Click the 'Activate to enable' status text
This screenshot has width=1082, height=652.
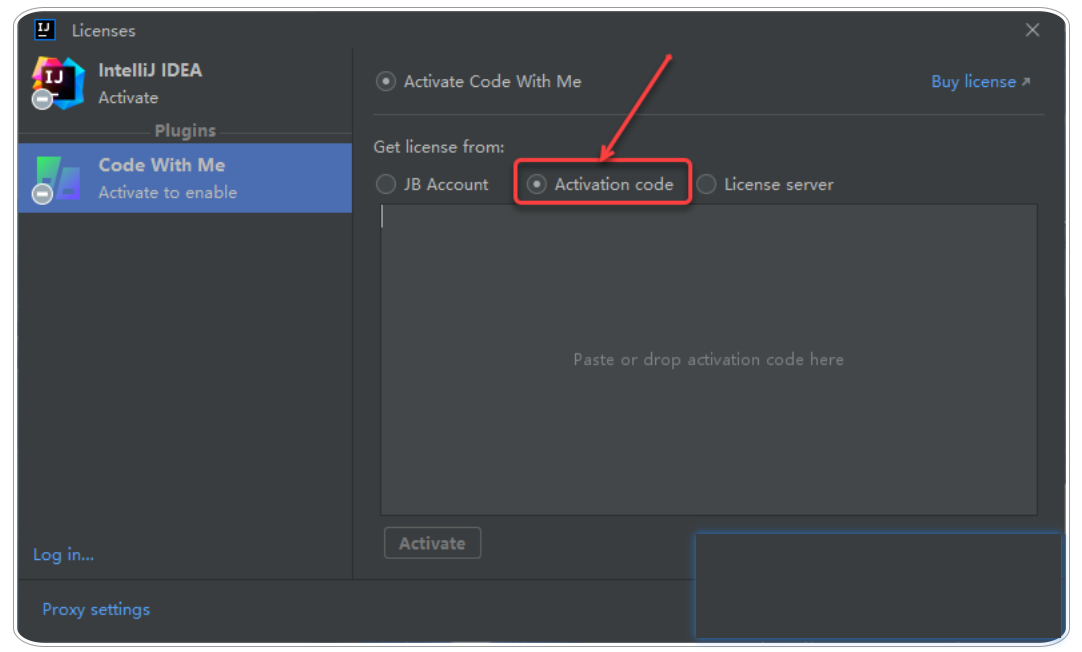point(168,192)
